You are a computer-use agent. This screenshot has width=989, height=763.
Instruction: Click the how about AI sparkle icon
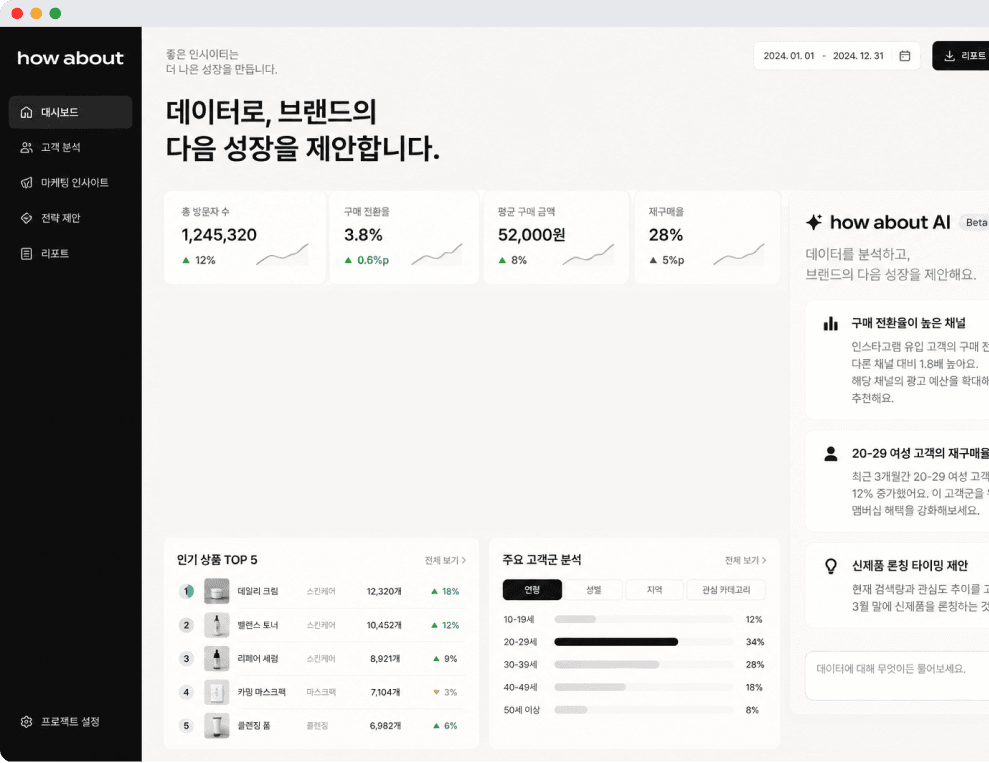tap(814, 222)
